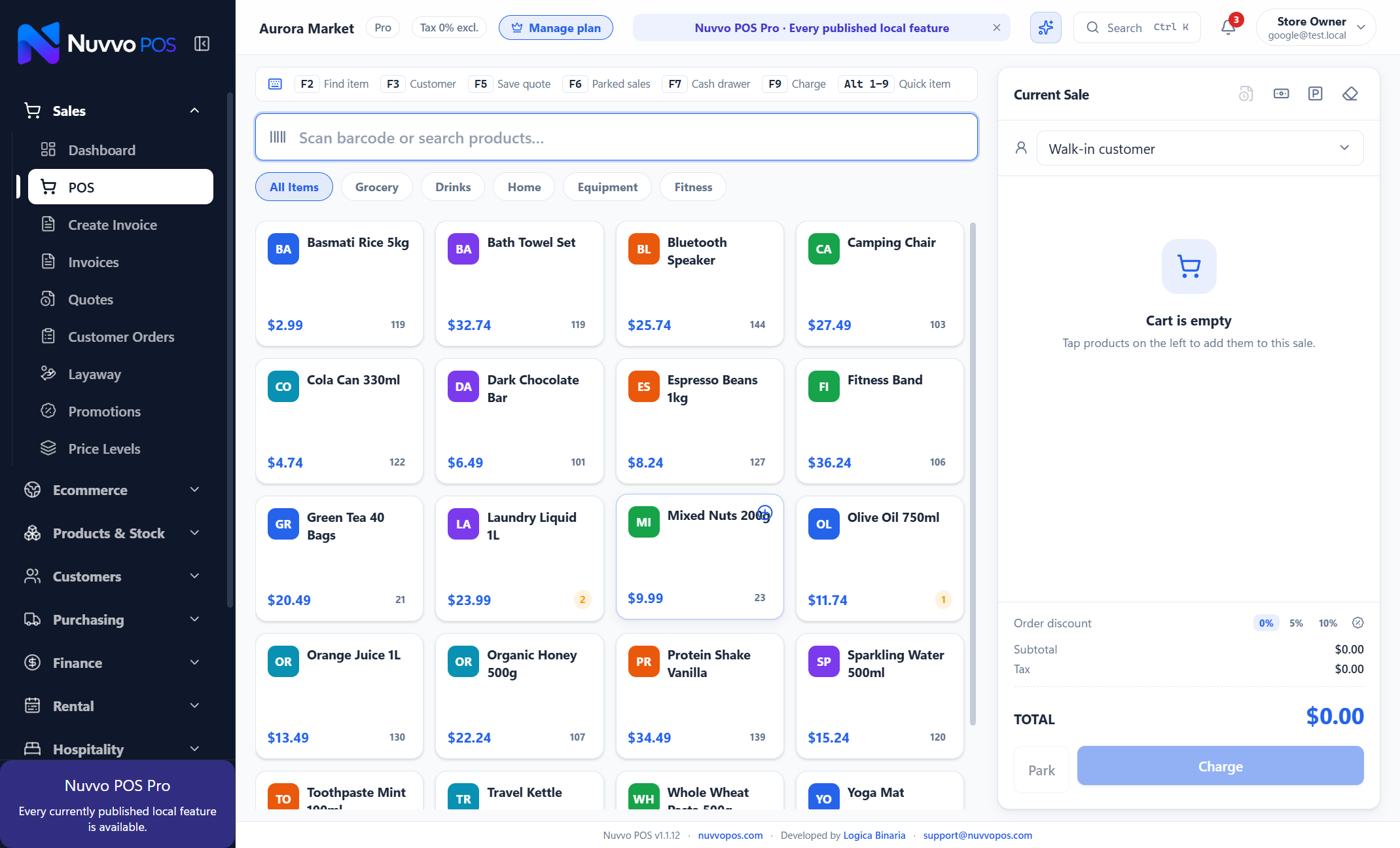The width and height of the screenshot is (1400, 848).
Task: Expand the Products & Stock section
Action: (111, 533)
